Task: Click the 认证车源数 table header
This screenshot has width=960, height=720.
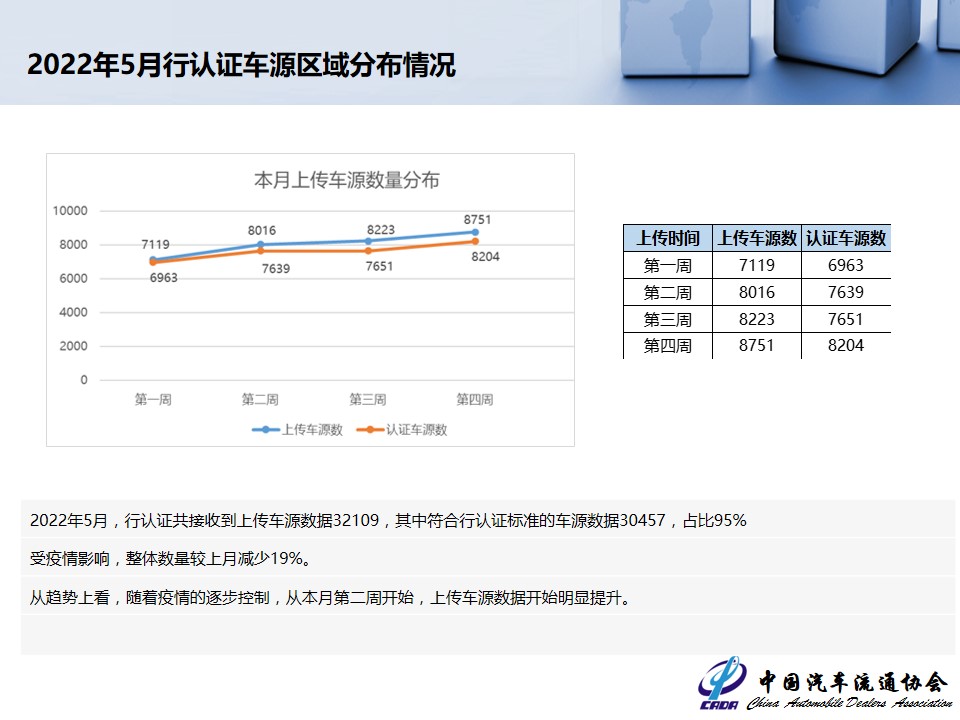Action: [846, 238]
